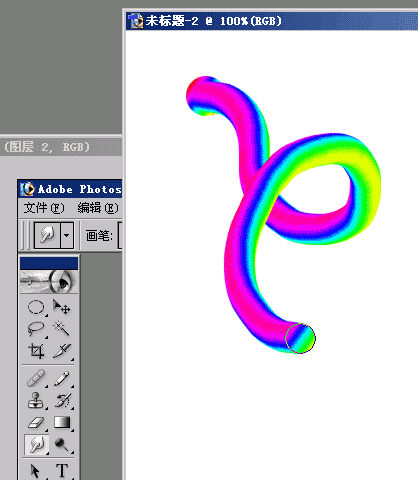Click the Adobe Online eye image in toolbox

49,281
